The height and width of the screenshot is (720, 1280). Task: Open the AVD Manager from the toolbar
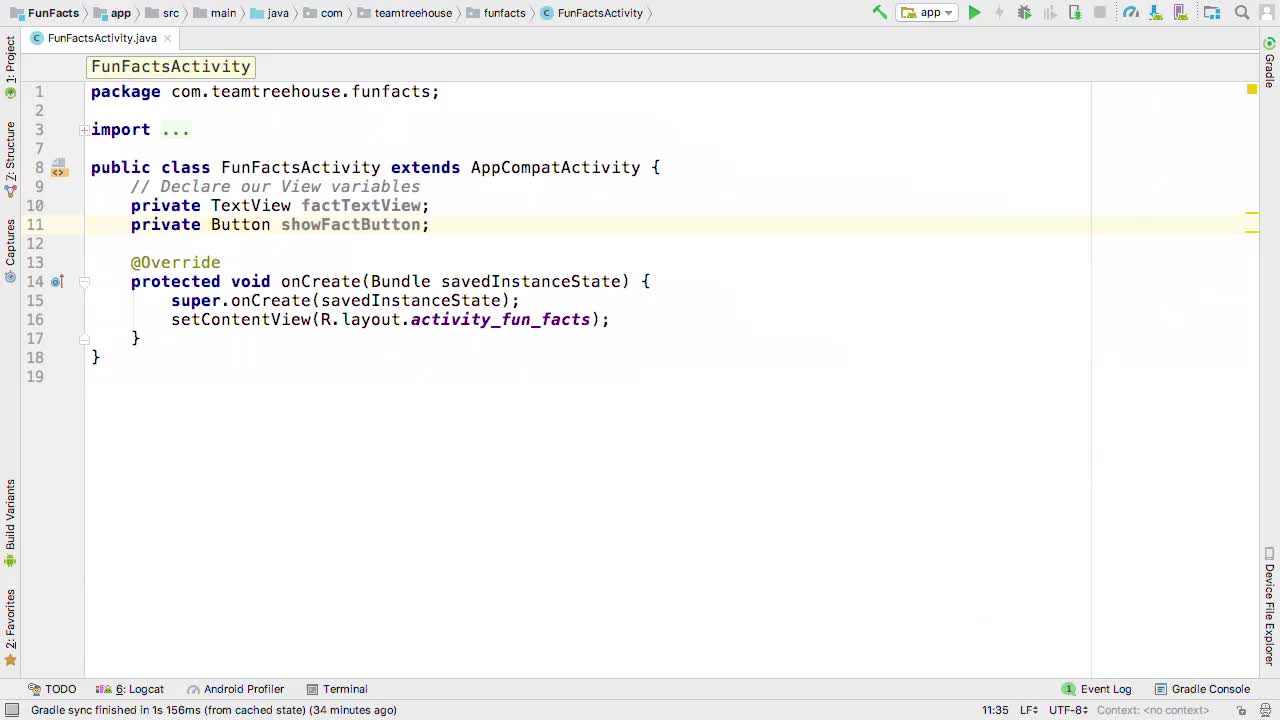click(x=1180, y=12)
